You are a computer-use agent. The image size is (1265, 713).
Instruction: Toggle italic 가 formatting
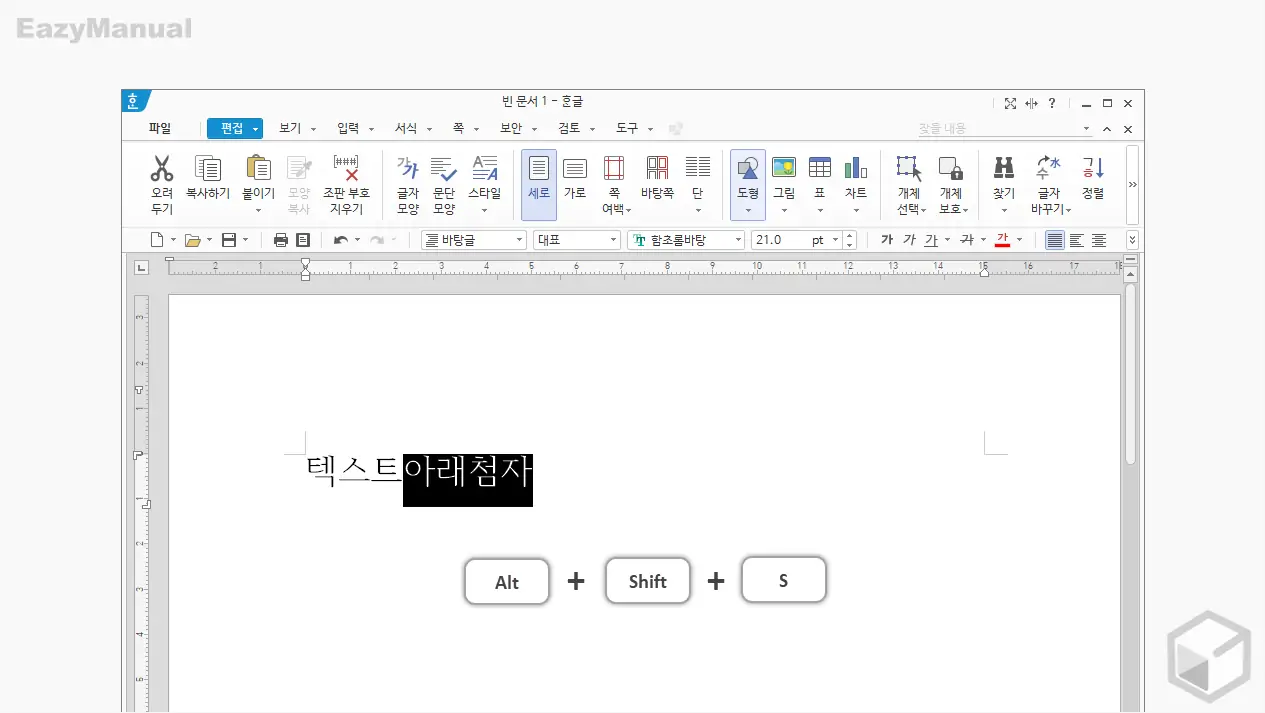coord(909,240)
